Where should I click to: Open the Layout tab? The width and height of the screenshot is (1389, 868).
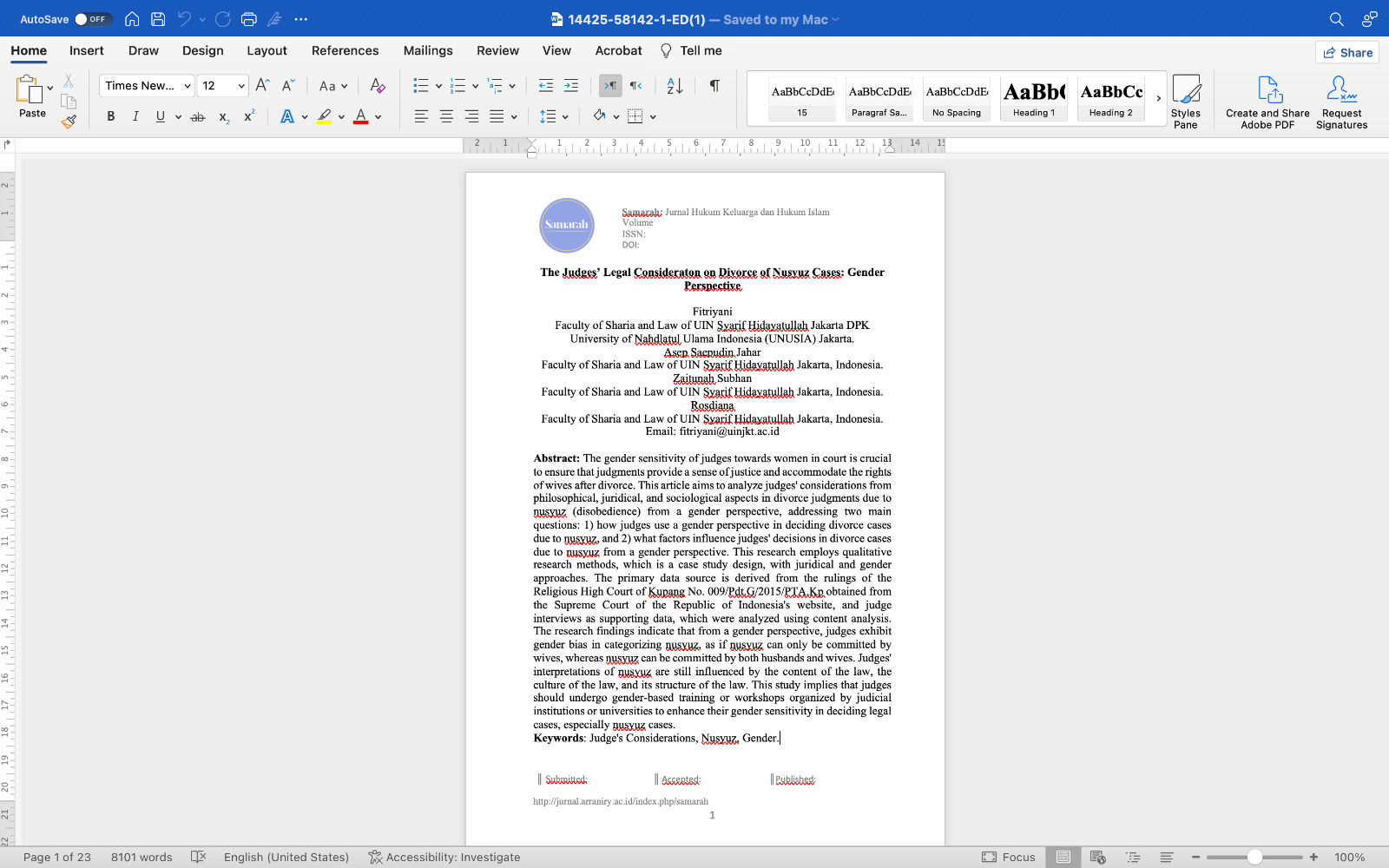267,50
